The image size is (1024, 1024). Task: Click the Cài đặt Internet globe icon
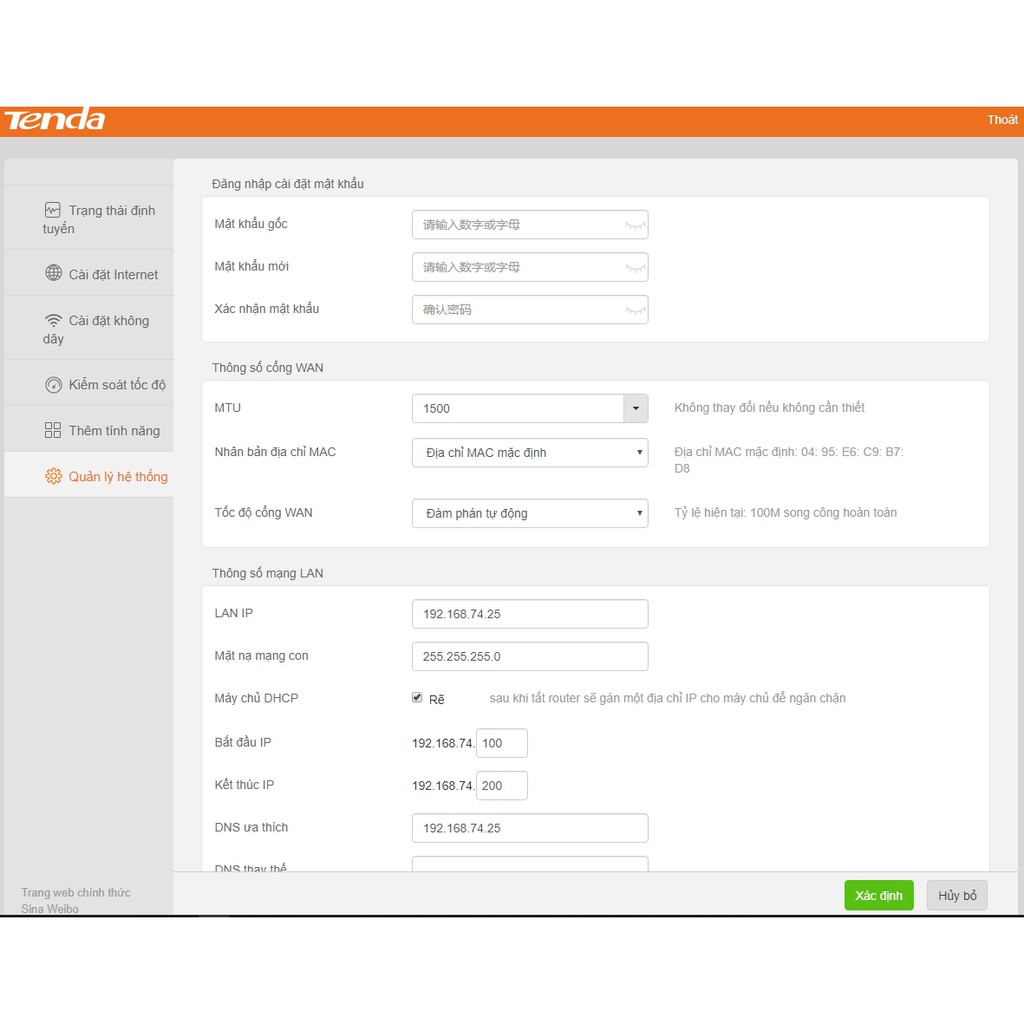click(x=54, y=273)
